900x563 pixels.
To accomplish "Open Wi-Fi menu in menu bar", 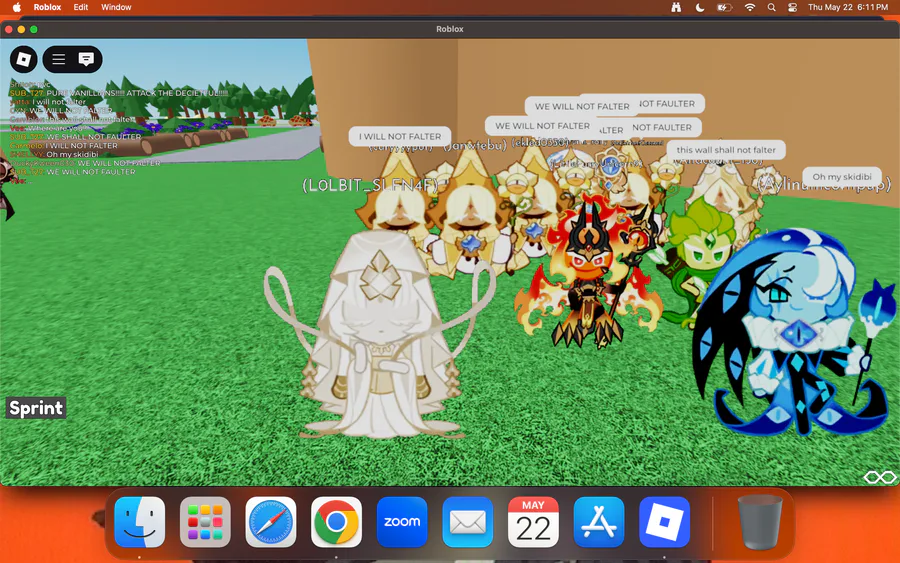I will pos(750,7).
